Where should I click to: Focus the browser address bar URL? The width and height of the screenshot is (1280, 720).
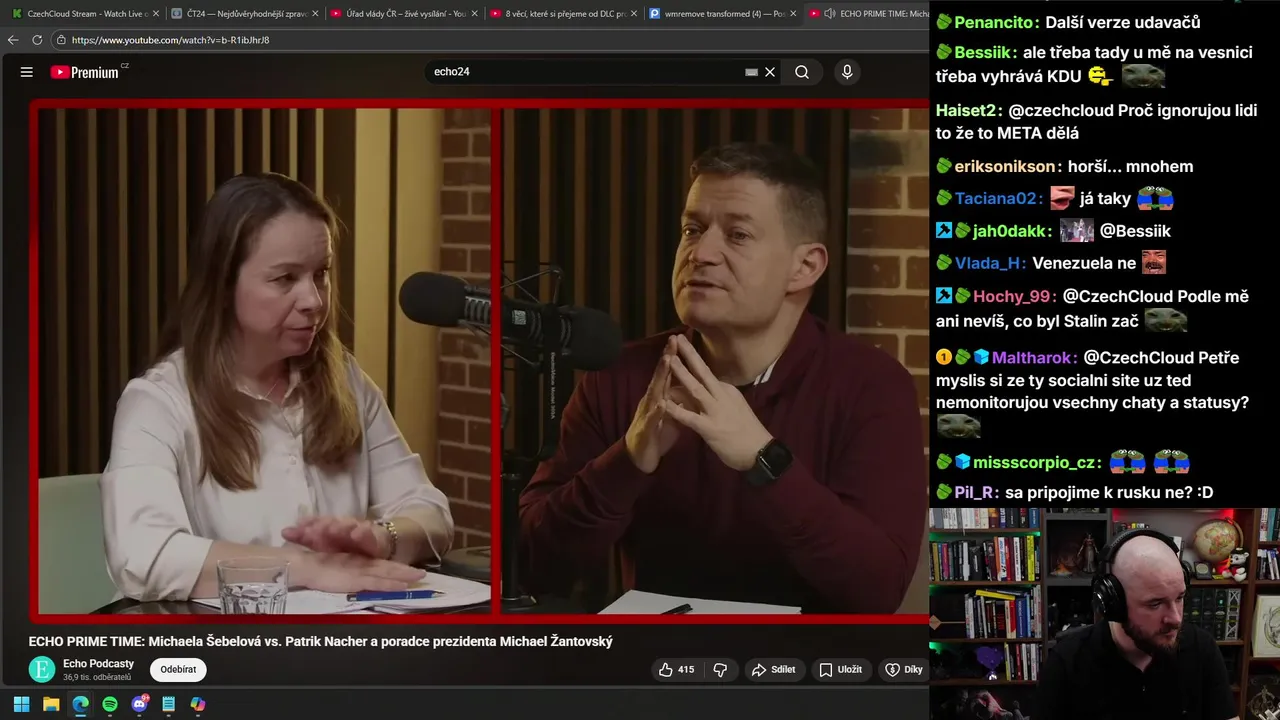(170, 40)
